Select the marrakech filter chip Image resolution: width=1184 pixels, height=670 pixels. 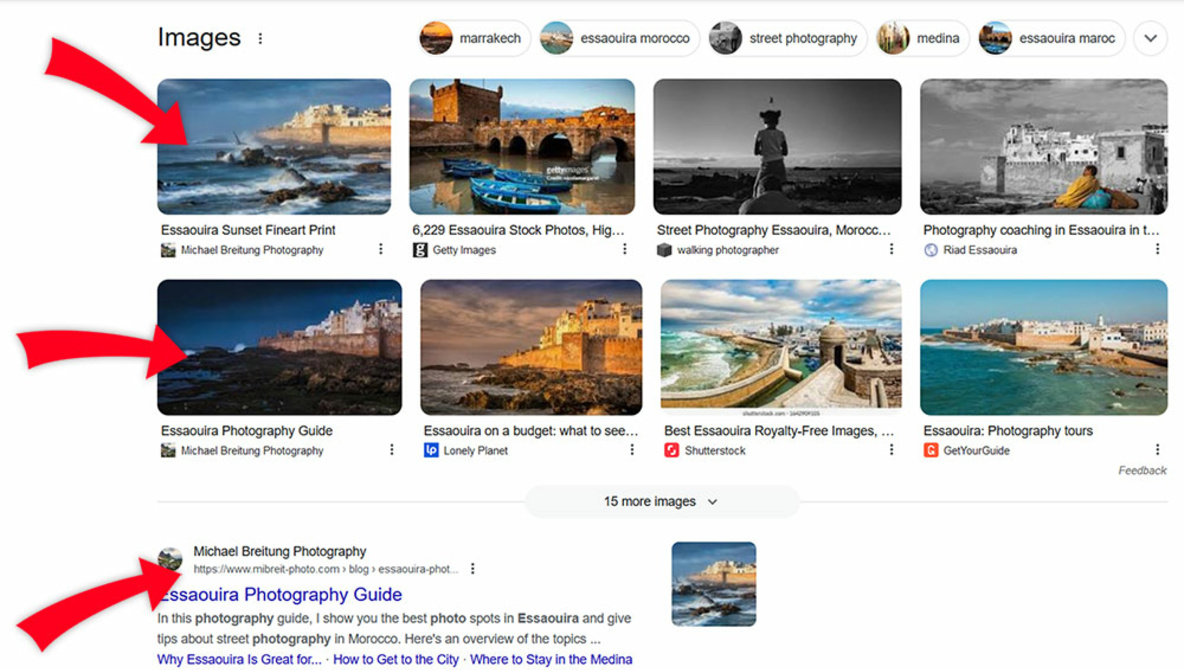(474, 39)
